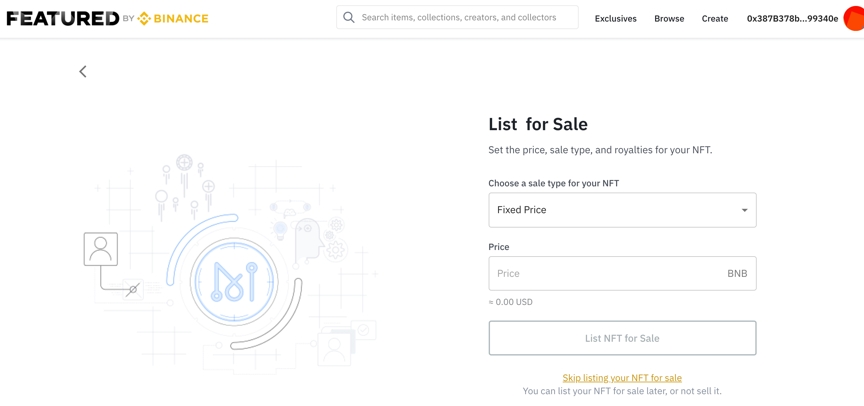Expand the sale type caret arrow

(744, 210)
